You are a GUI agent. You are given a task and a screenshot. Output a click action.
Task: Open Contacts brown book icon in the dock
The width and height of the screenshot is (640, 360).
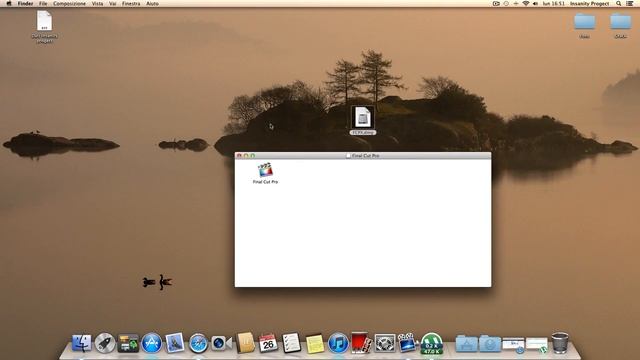coord(245,342)
